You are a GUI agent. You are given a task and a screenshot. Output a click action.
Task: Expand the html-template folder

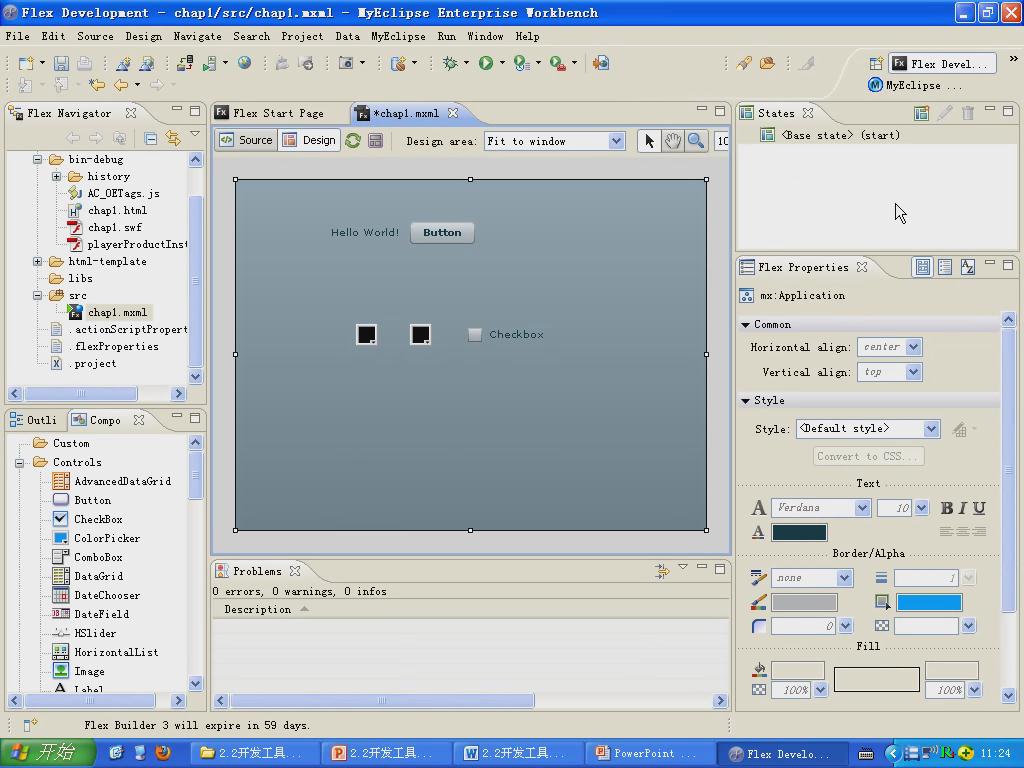pyautogui.click(x=37, y=261)
